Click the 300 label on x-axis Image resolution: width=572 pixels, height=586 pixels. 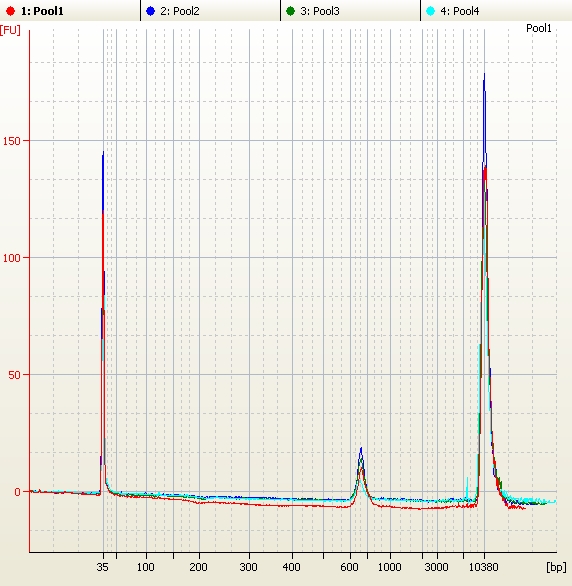coord(248,567)
